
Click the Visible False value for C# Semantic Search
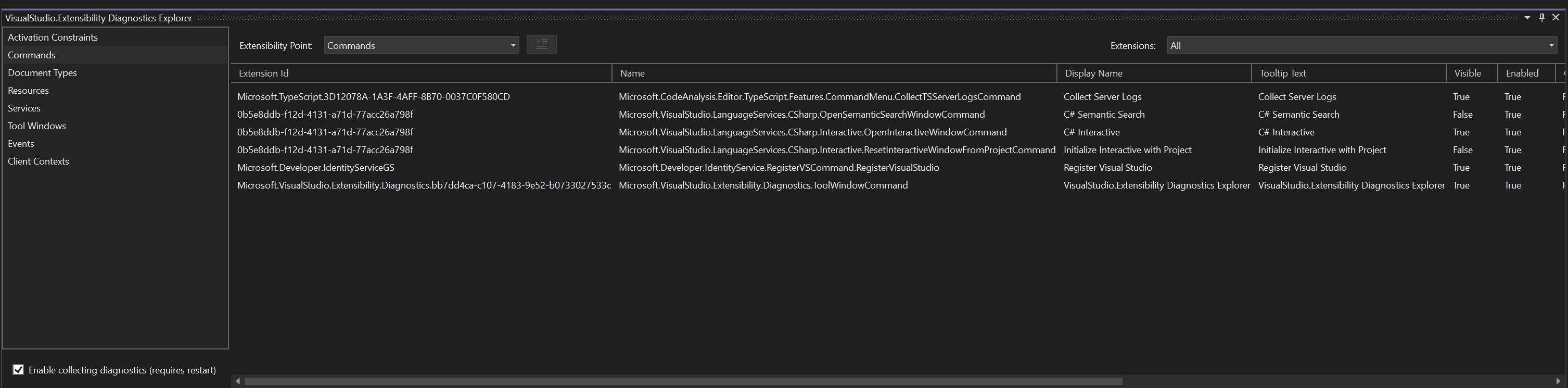1462,115
